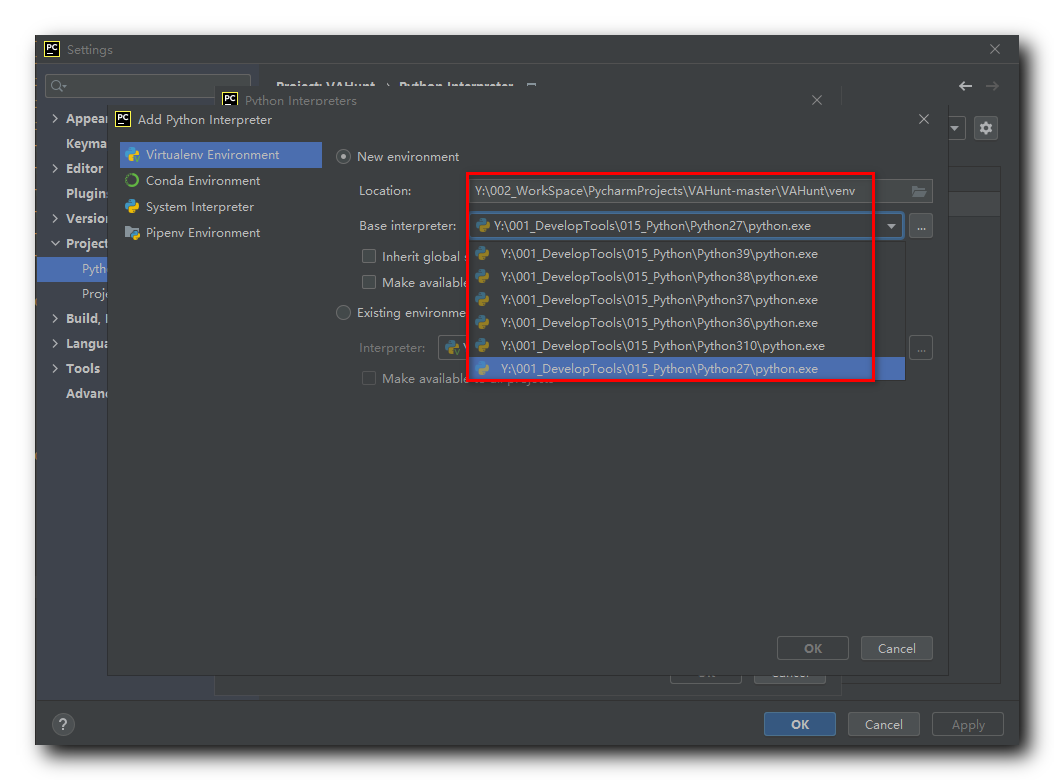Click gear icon in Settings interpreter page

pos(985,128)
